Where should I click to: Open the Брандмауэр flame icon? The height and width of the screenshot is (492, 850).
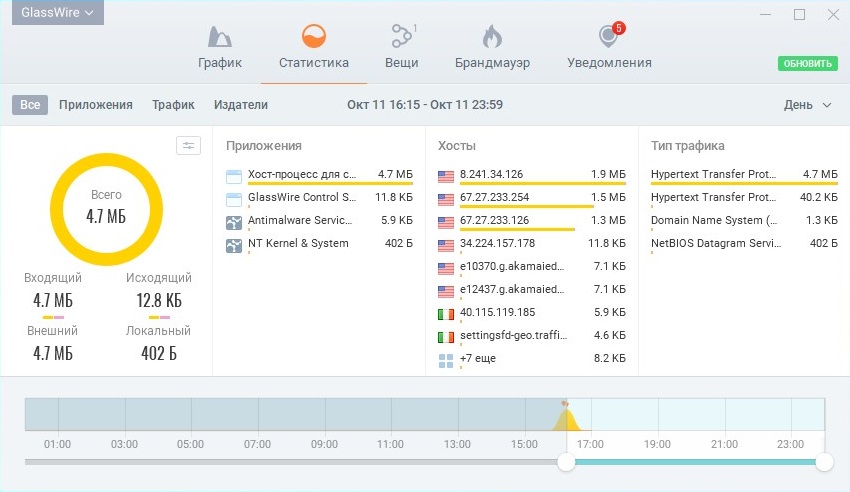click(491, 37)
